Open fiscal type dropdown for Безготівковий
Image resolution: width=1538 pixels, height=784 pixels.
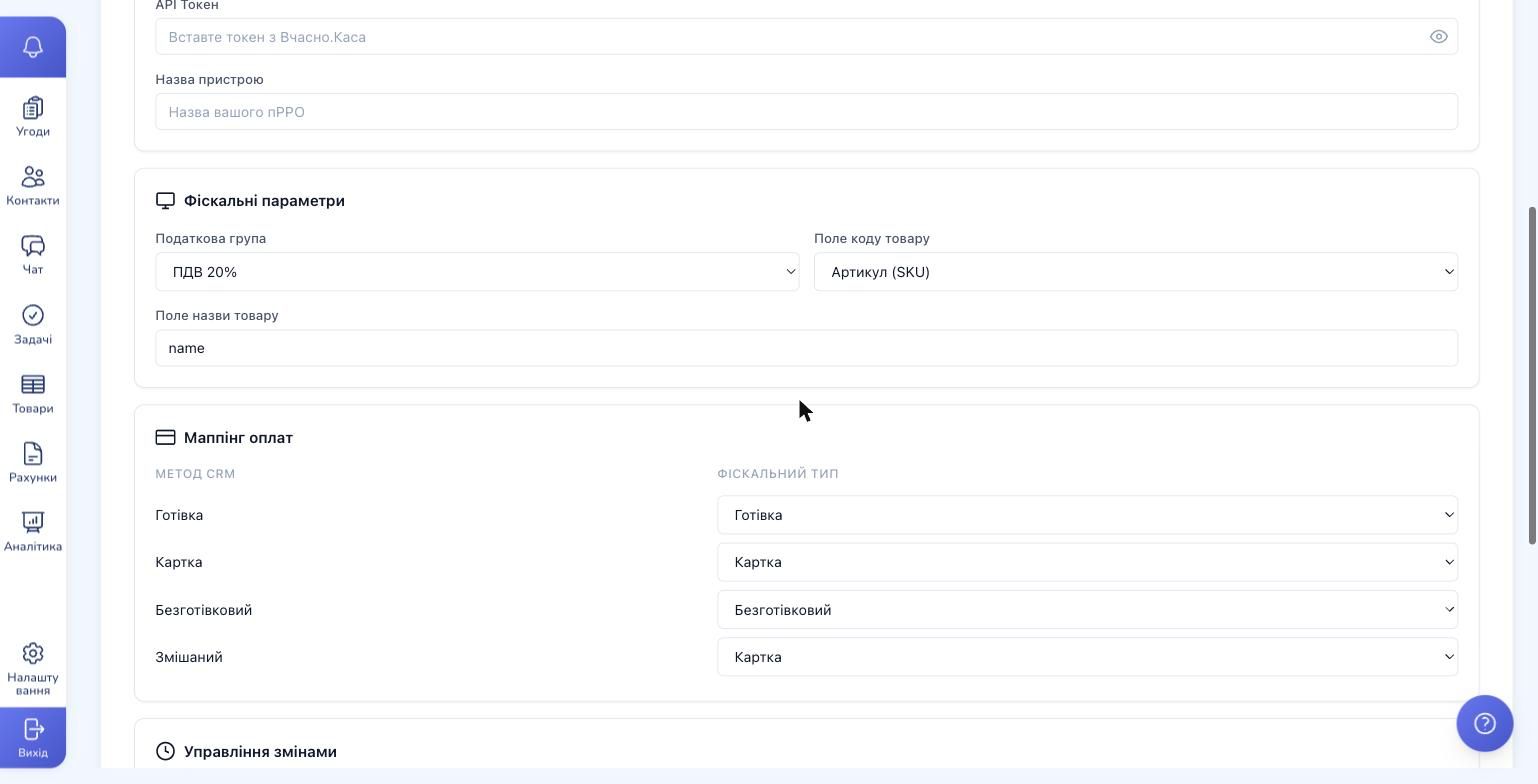point(1087,610)
